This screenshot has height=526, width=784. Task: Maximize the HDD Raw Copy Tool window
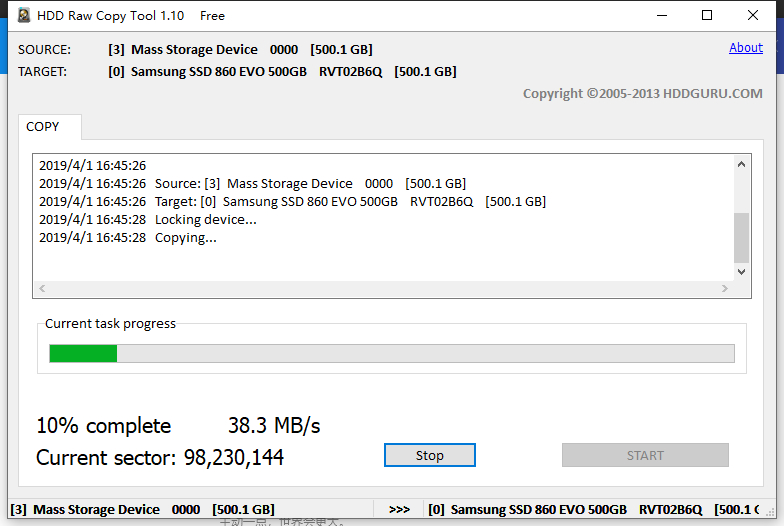(x=707, y=15)
